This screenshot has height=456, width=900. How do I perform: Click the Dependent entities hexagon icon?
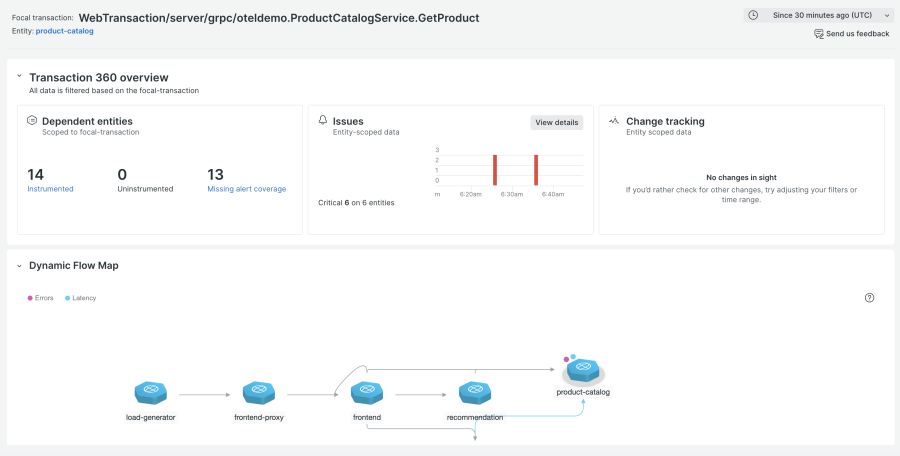tap(32, 121)
